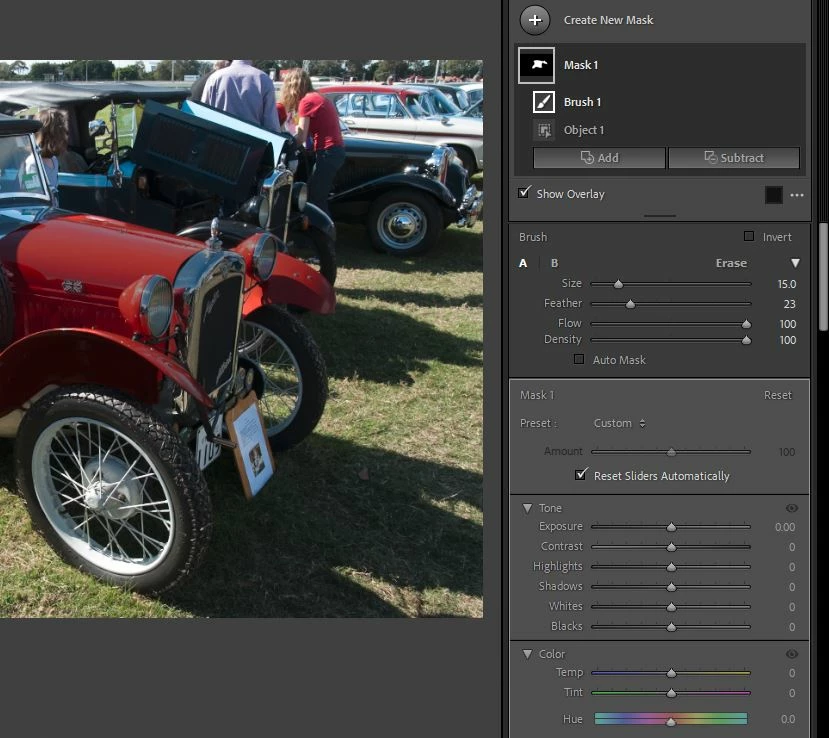The image size is (829, 738).
Task: Enable the Auto Mask checkbox
Action: click(x=579, y=359)
